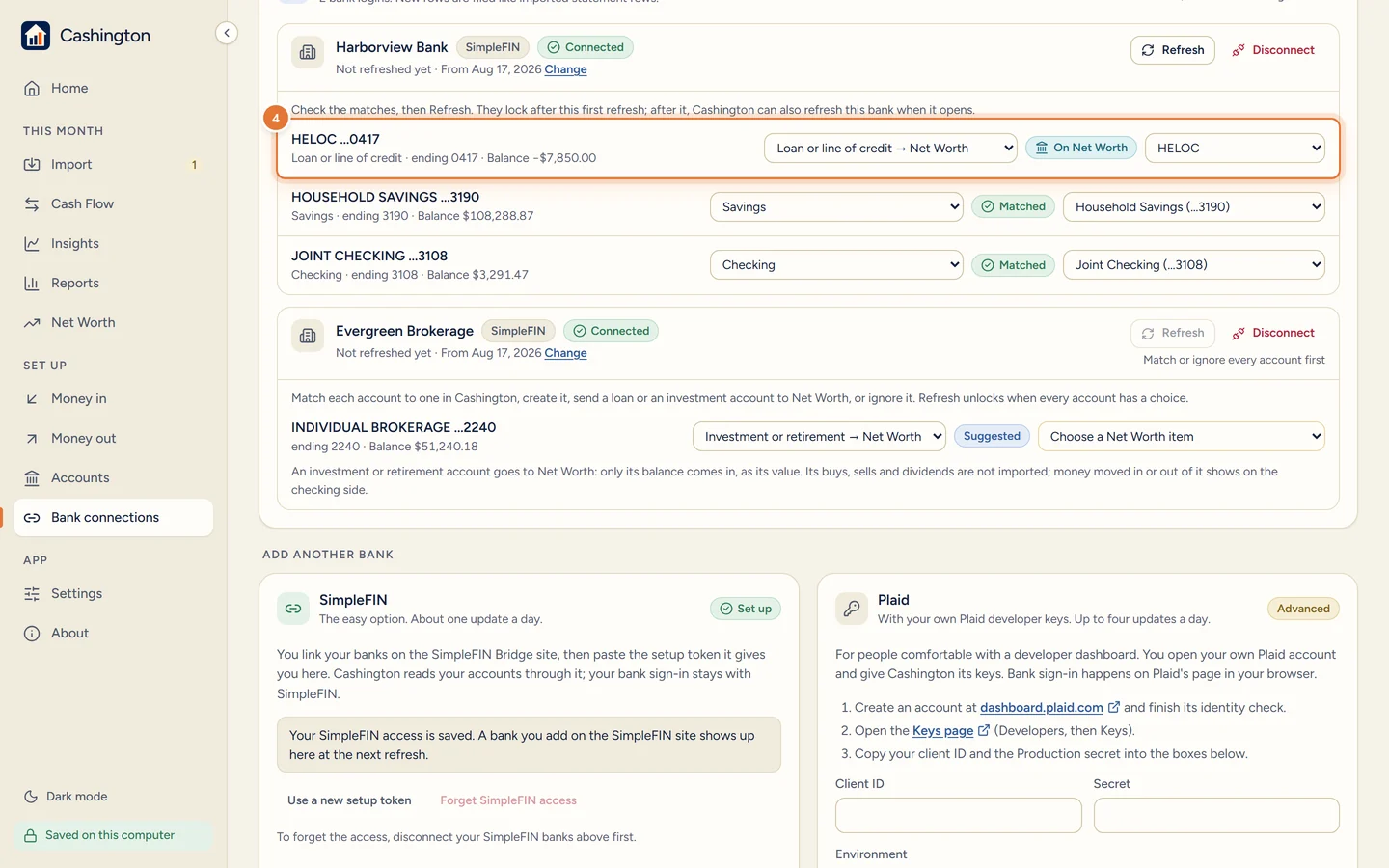Open the Investment or retirement type dropdown

point(819,437)
